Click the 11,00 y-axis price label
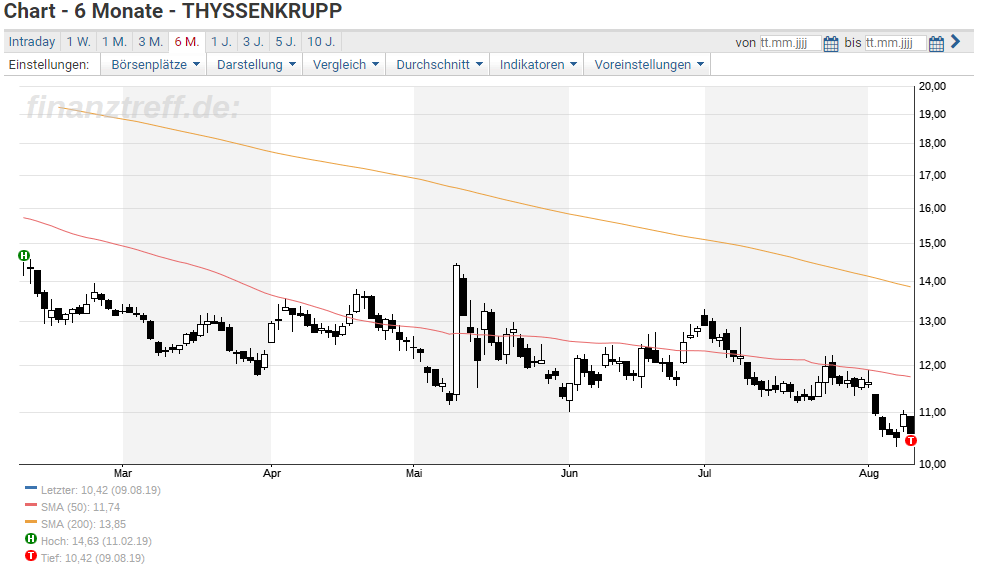The width and height of the screenshot is (984, 576). [x=932, y=412]
